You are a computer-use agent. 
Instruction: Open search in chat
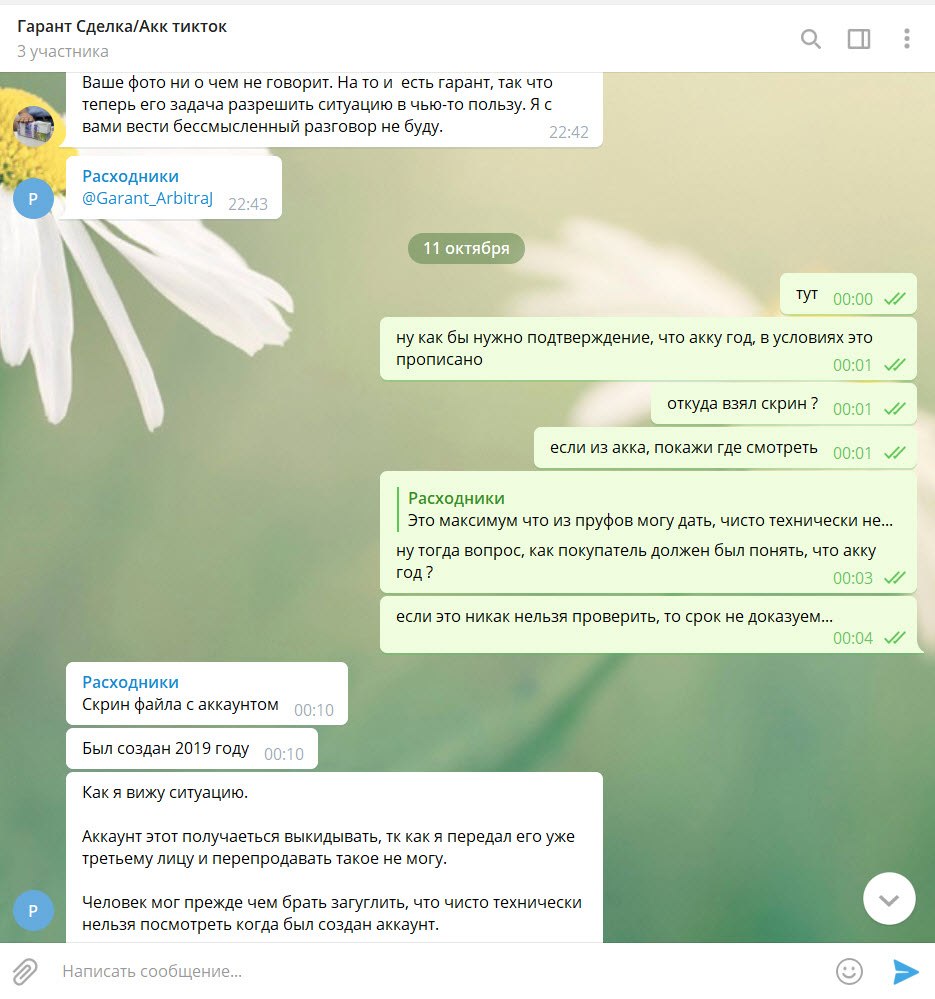point(810,39)
